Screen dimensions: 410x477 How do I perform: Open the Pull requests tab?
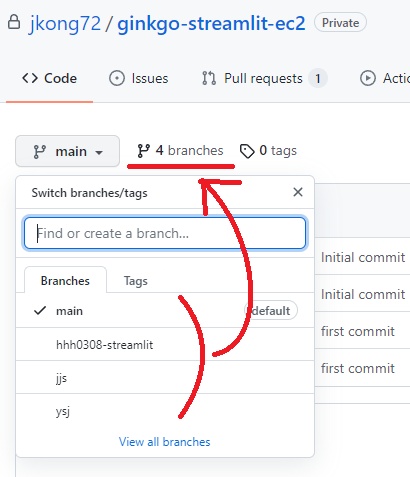(265, 78)
